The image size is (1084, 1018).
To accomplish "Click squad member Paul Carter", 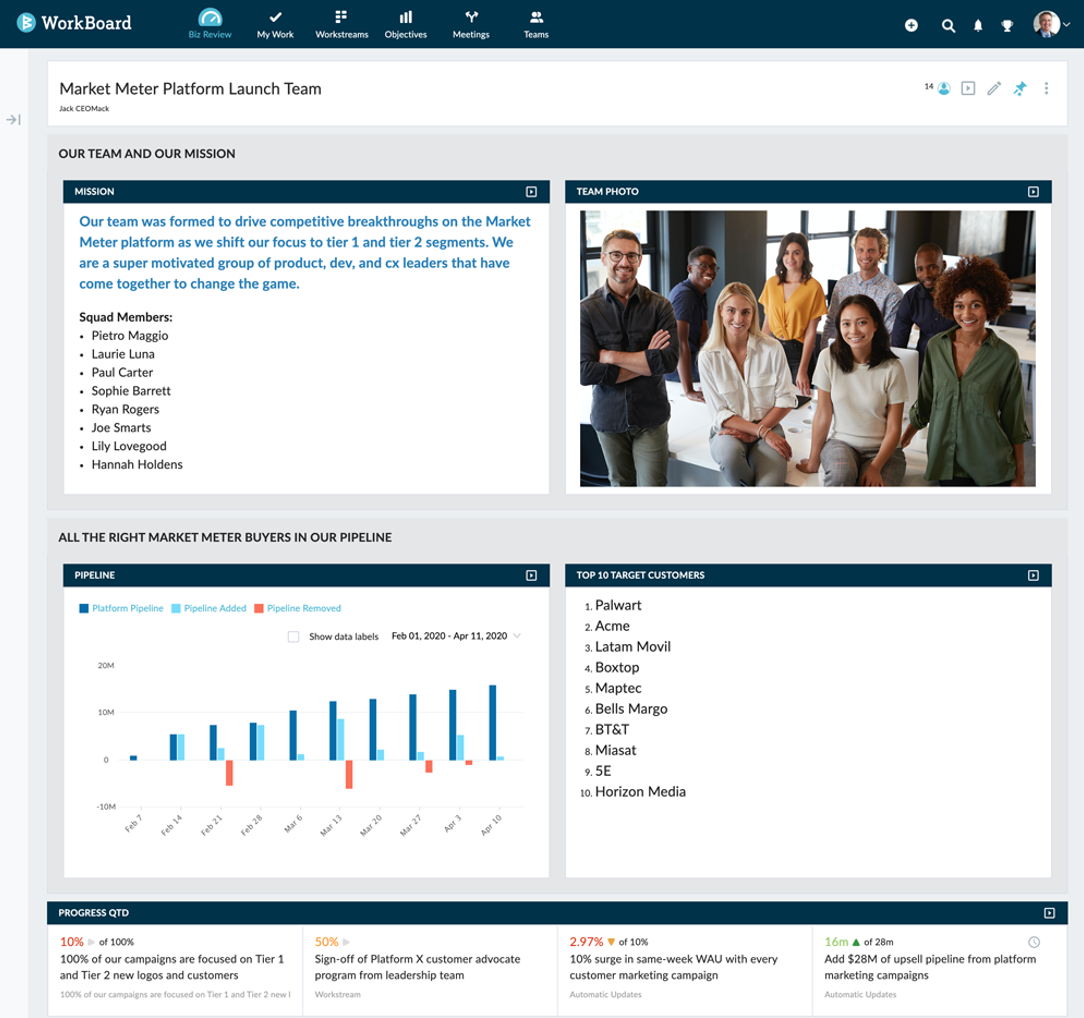I will 122,373.
